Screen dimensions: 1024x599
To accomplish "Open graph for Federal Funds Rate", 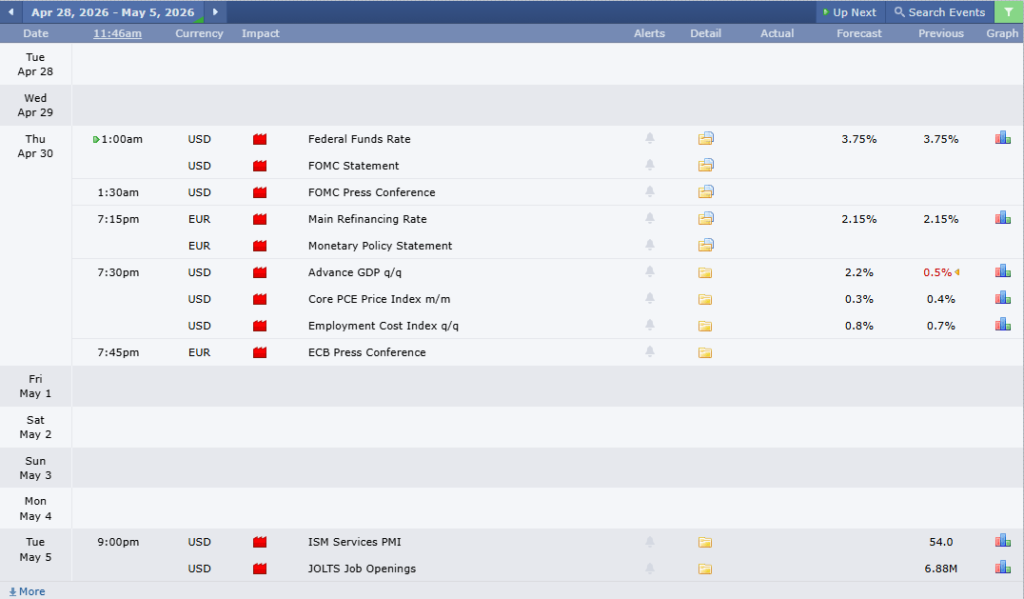I will [1002, 138].
